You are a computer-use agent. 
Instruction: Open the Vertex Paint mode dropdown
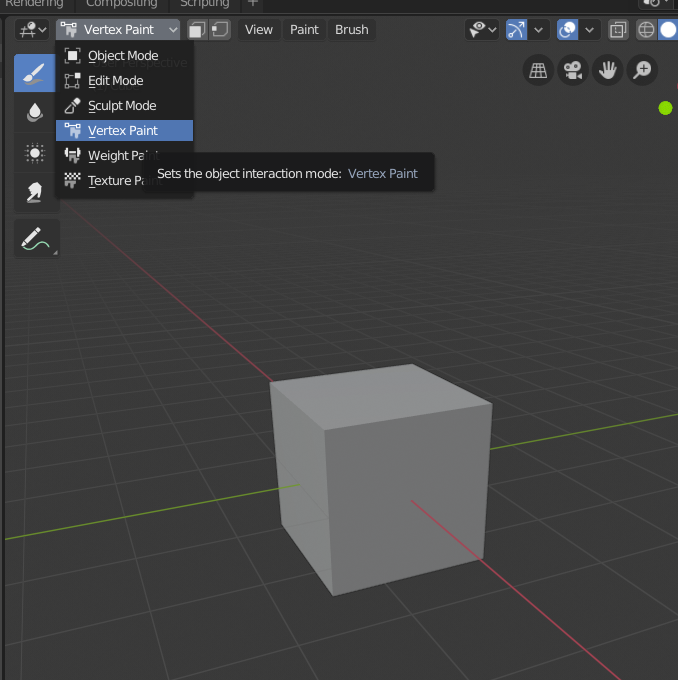118,30
